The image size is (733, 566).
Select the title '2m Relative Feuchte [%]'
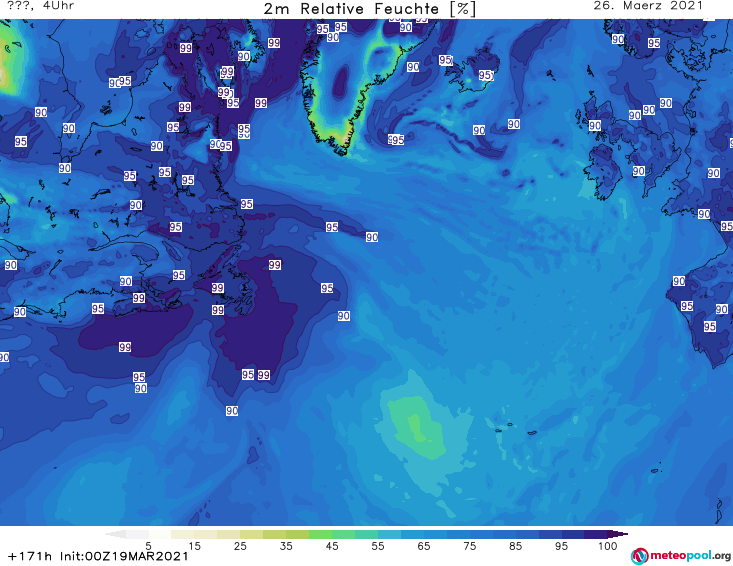click(x=370, y=9)
